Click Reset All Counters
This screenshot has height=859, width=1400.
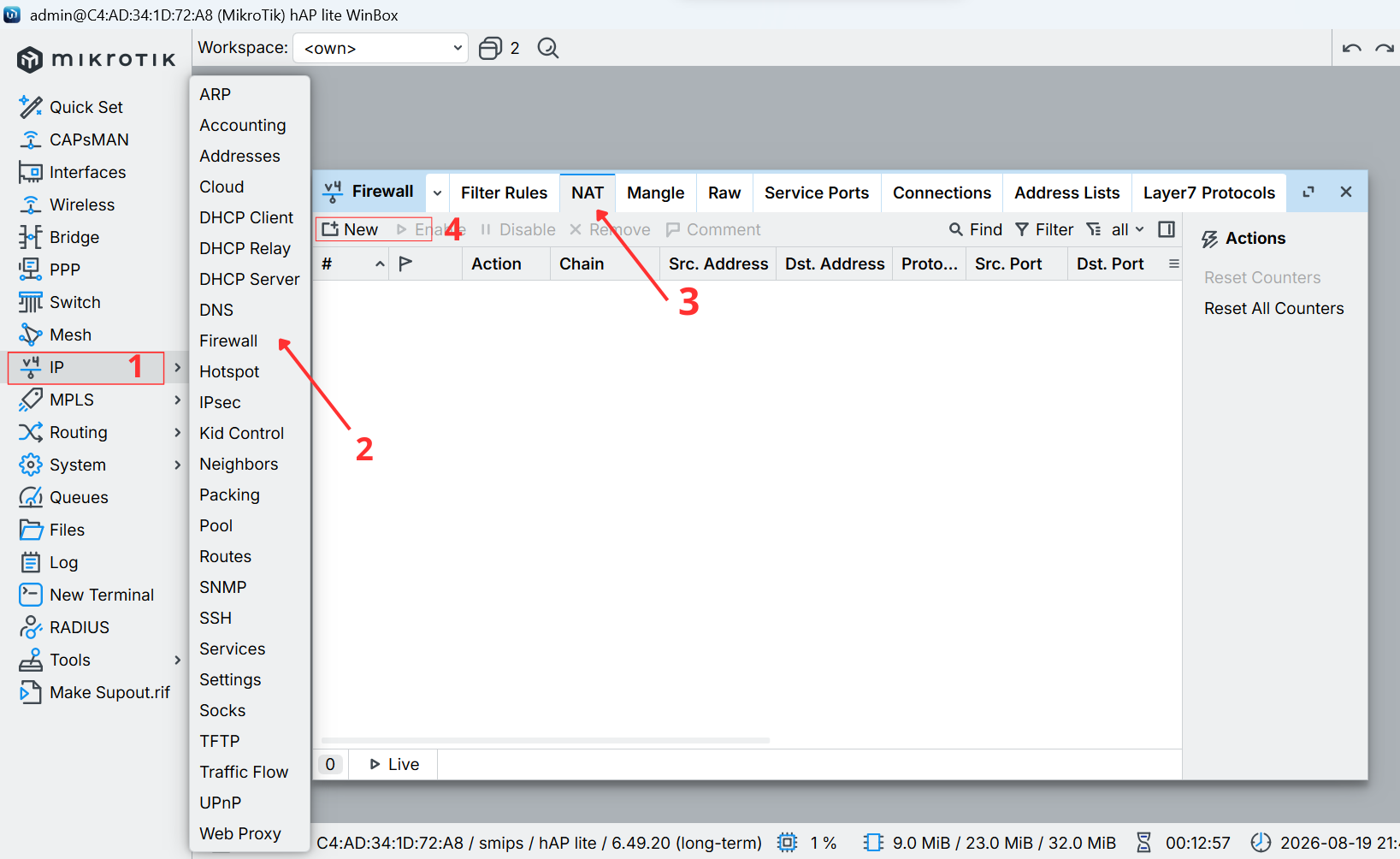[x=1273, y=308]
